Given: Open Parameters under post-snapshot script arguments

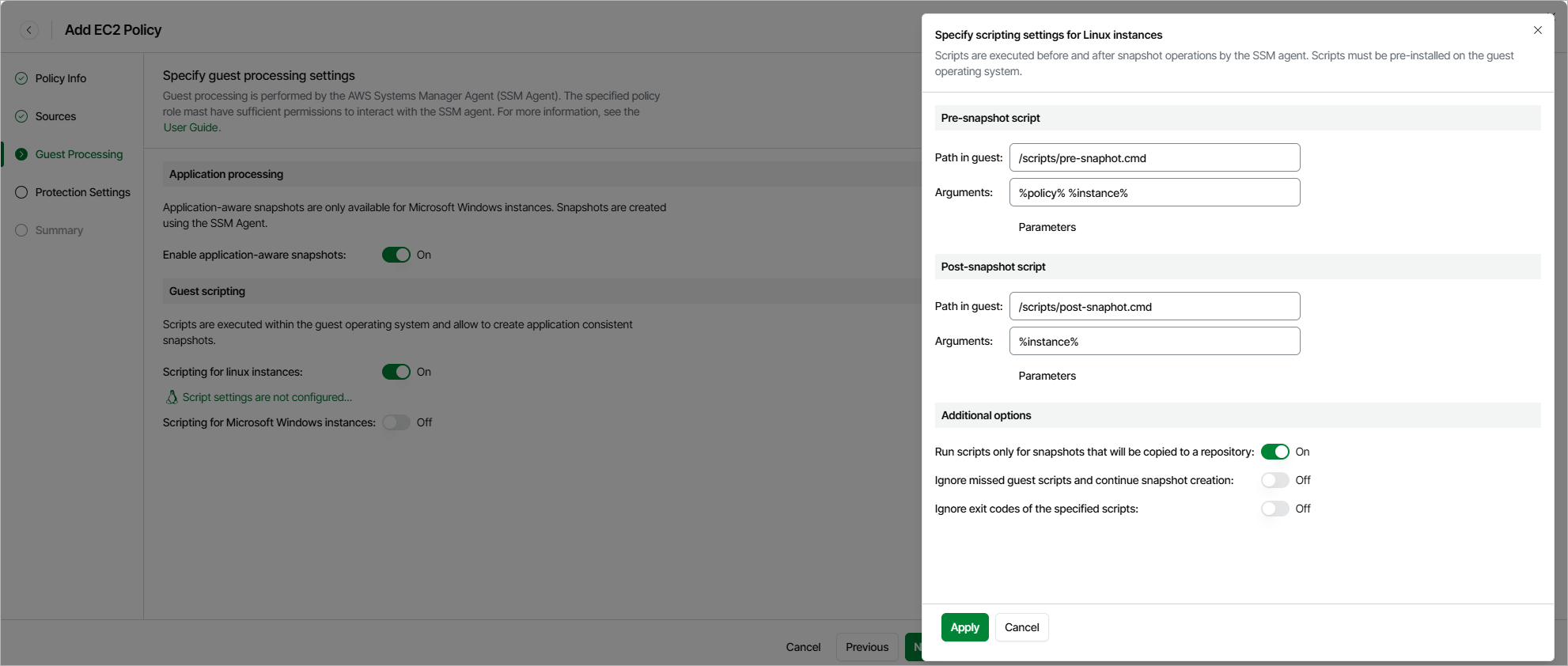Looking at the screenshot, I should [x=1047, y=376].
